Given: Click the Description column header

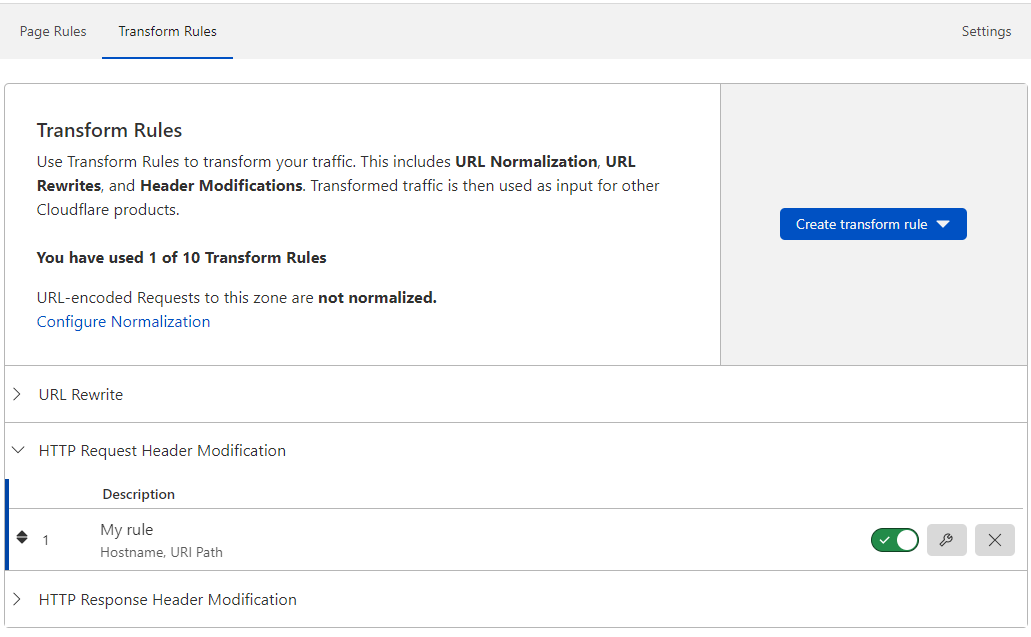Looking at the screenshot, I should 138,493.
